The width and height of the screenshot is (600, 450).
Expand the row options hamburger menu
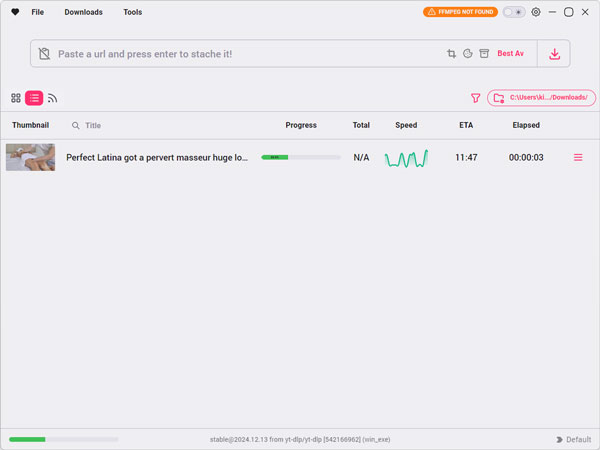(x=578, y=157)
